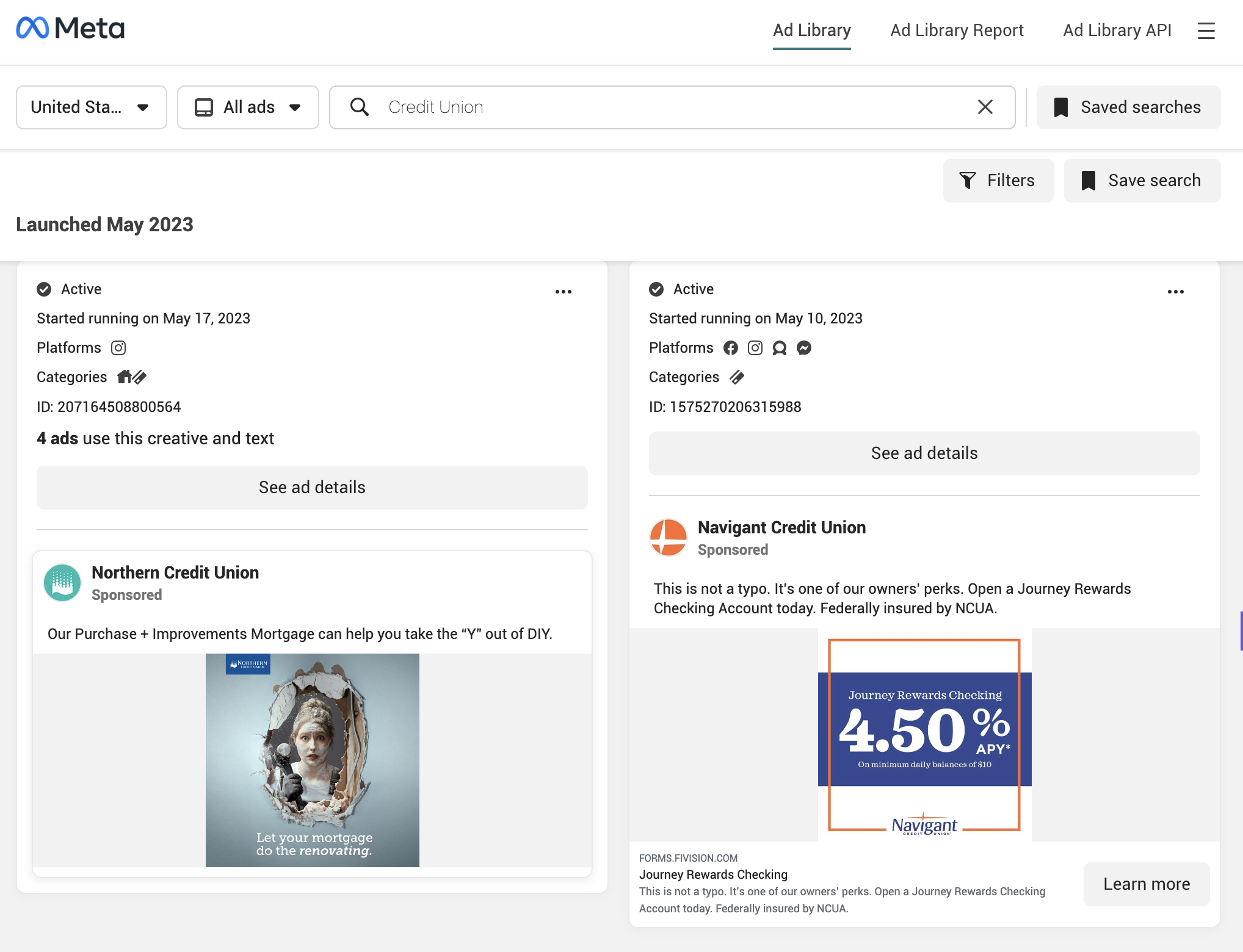
Task: Open the Northern mortgage ad image
Action: [313, 760]
